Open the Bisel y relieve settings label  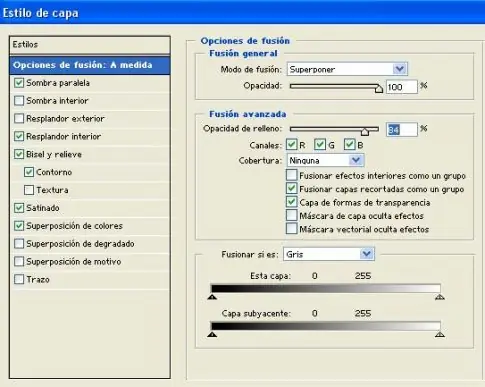(x=54, y=154)
